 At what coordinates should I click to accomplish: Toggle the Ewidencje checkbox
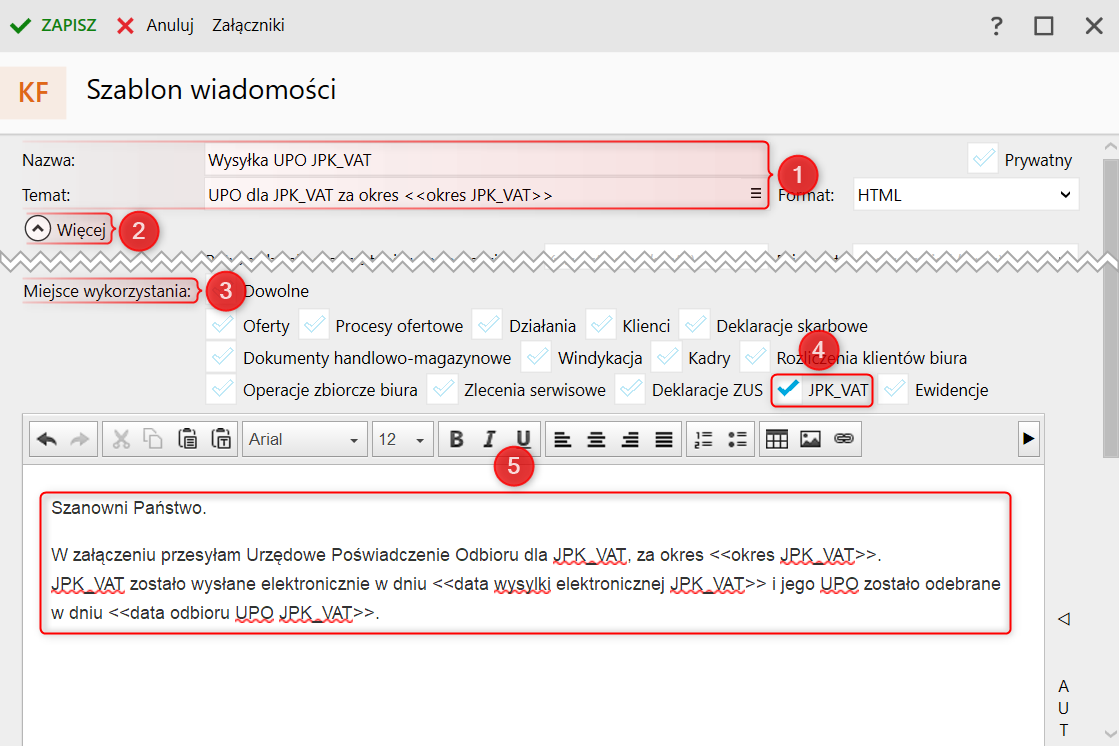click(893, 389)
